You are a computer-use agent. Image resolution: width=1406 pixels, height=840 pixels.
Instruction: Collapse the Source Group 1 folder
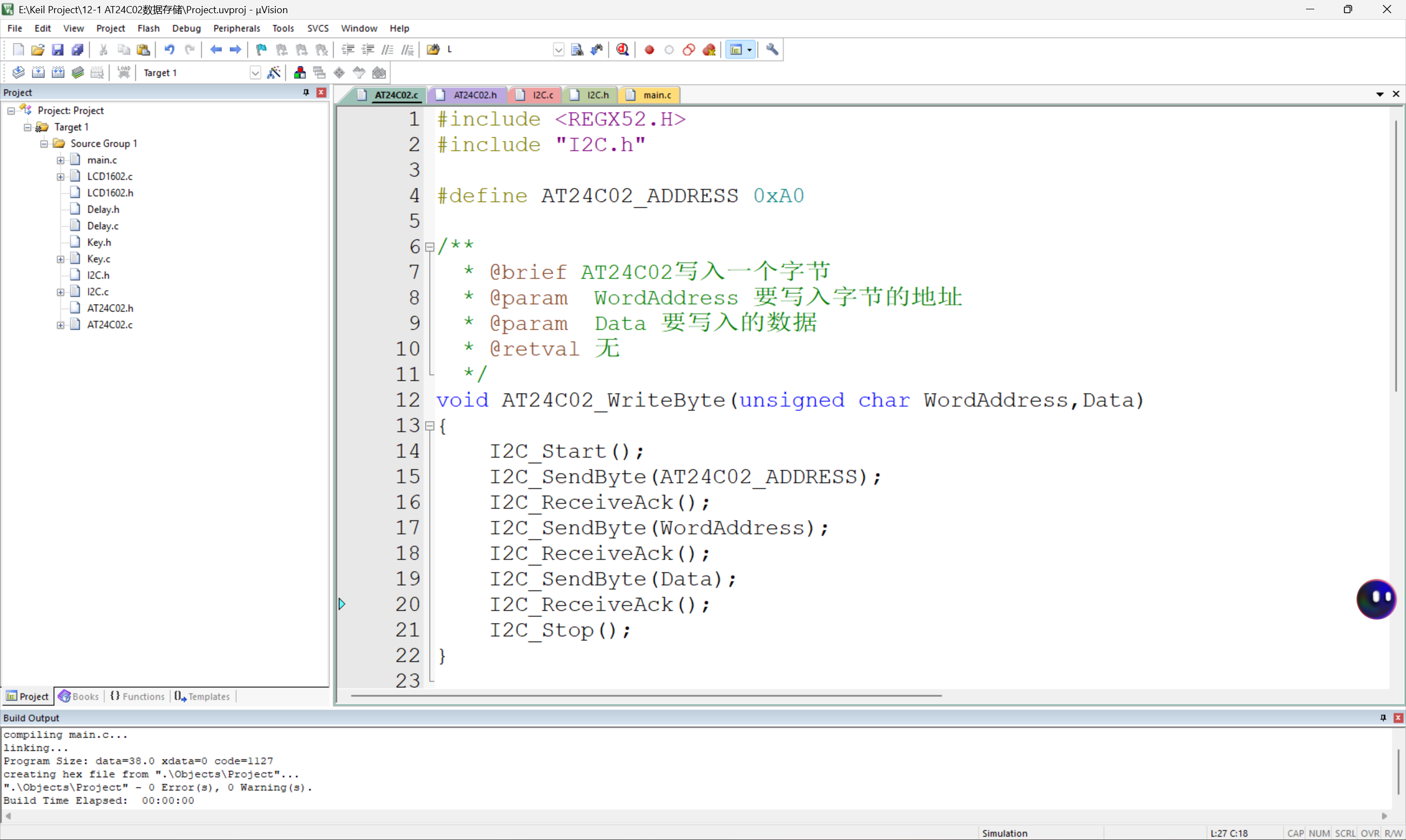(x=44, y=144)
